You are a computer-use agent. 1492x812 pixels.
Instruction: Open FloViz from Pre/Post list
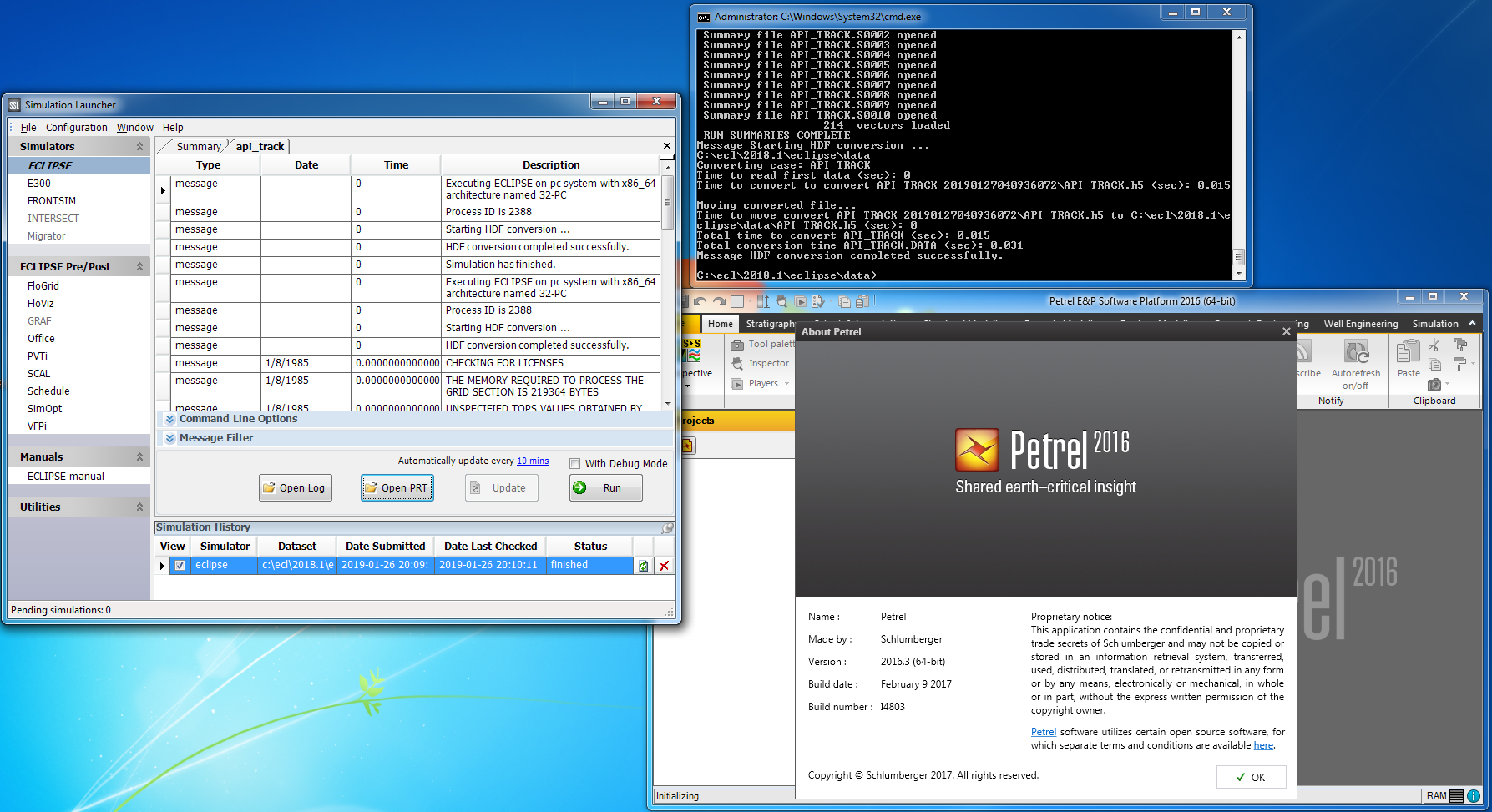(40, 304)
